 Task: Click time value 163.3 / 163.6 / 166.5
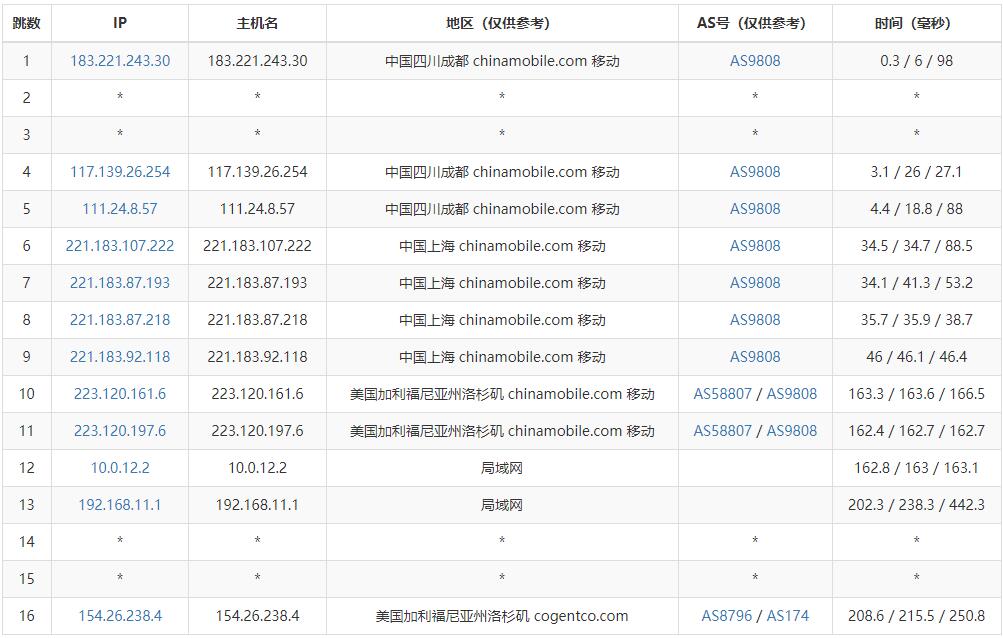pyautogui.click(x=916, y=394)
